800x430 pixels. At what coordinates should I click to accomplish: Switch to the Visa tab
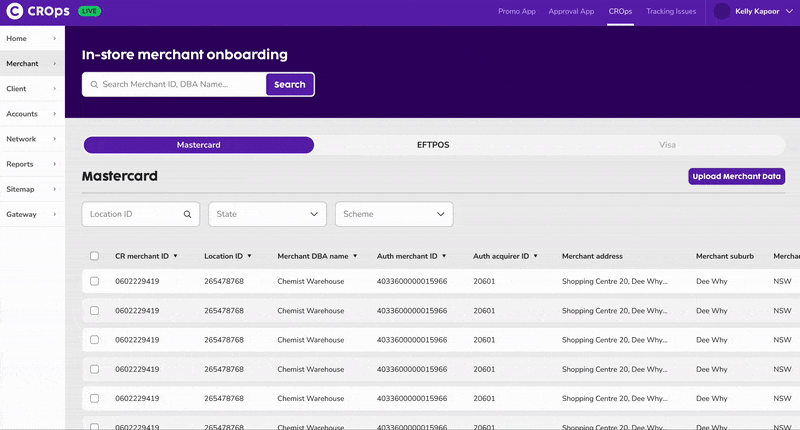(x=667, y=145)
